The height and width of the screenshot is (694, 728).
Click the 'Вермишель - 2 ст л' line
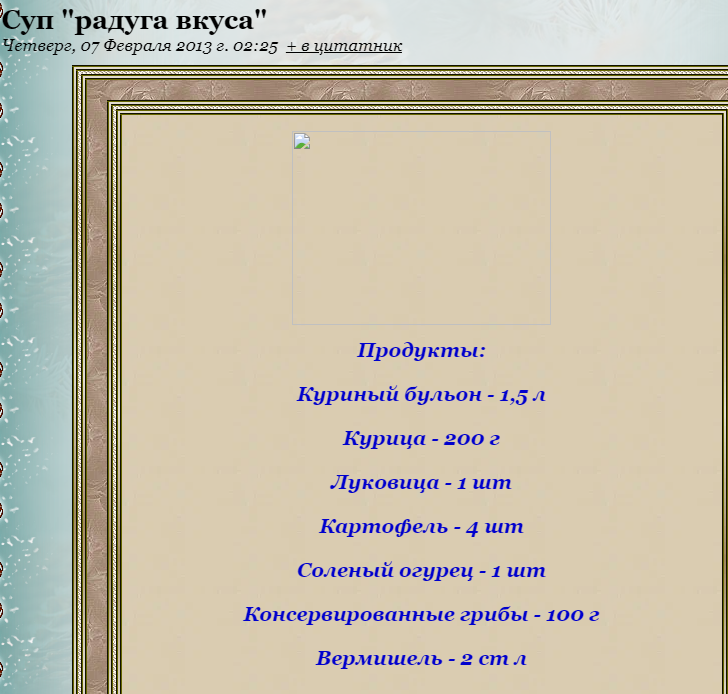click(x=421, y=659)
